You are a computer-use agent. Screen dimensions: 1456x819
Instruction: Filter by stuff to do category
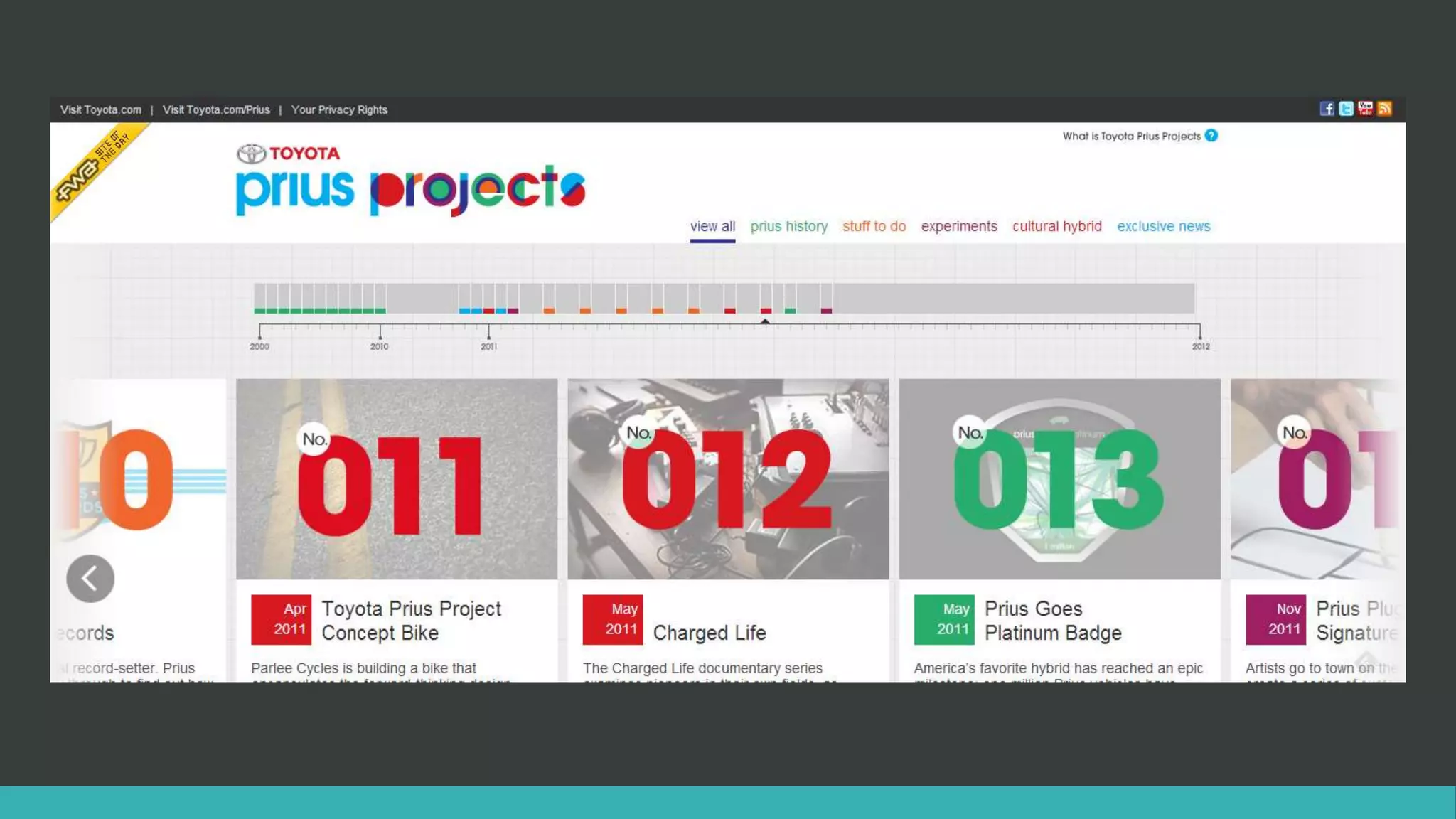[874, 226]
